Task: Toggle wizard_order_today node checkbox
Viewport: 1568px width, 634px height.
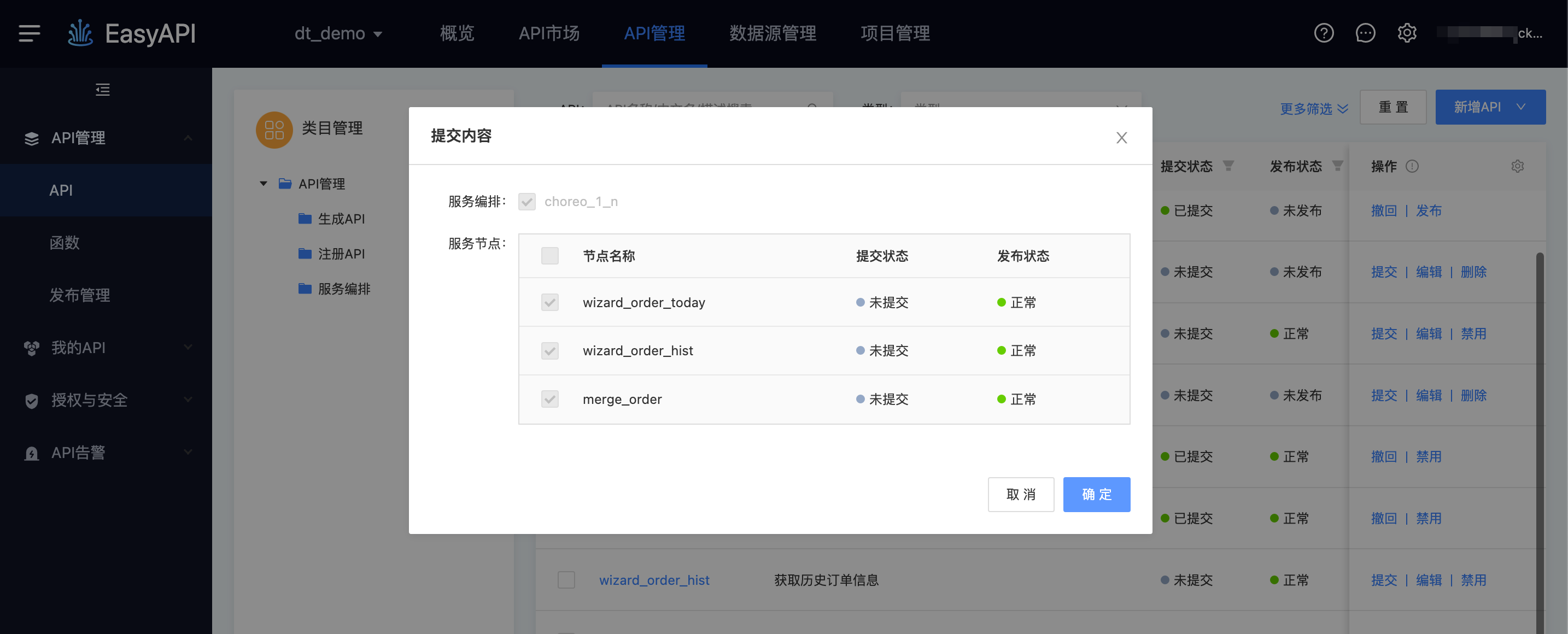Action: [x=550, y=302]
